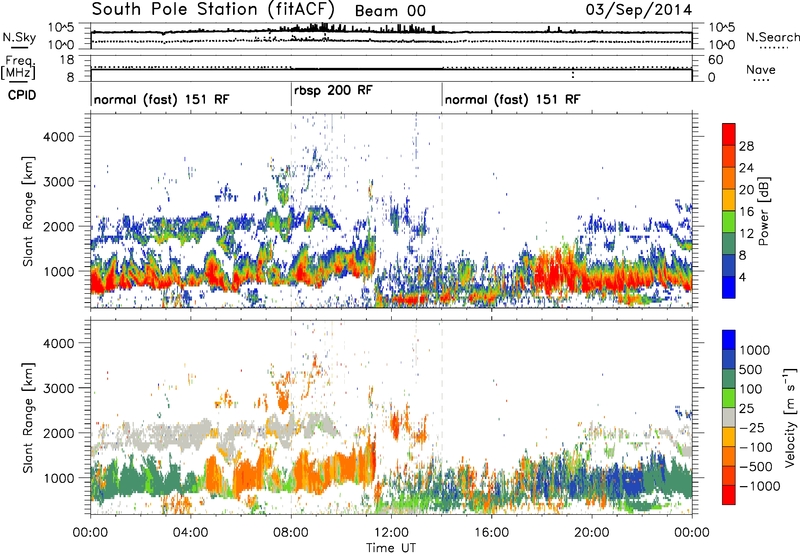Select the "Freq. [MHz]" axis label

pyautogui.click(x=18, y=67)
